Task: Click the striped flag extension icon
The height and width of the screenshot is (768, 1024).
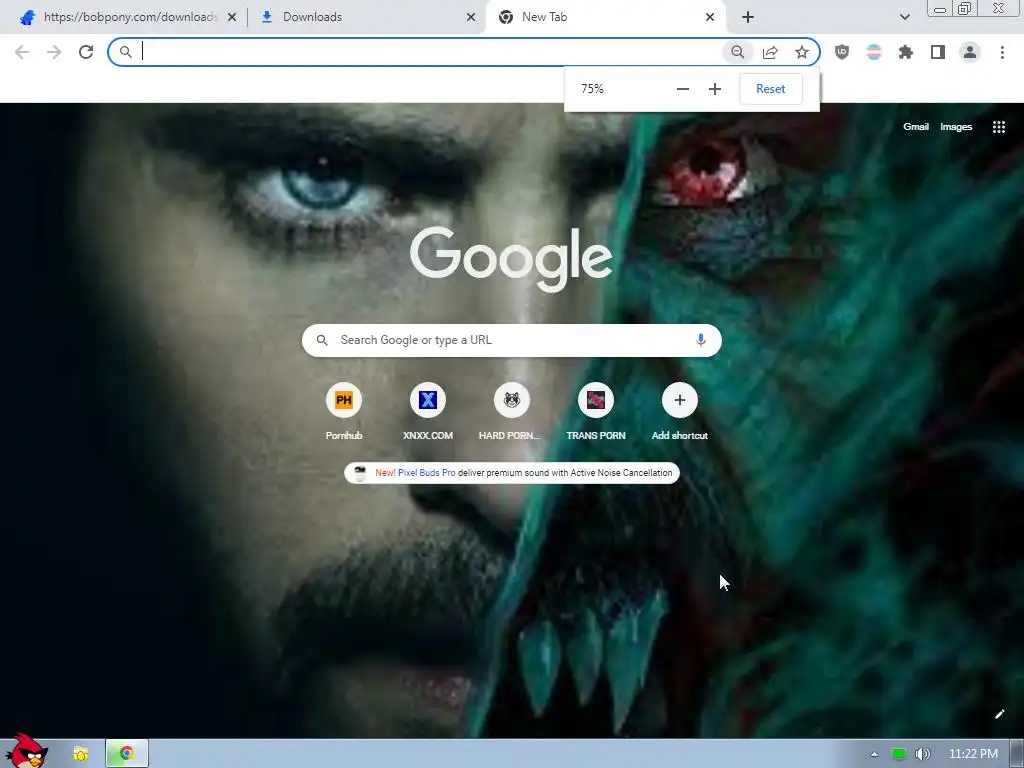Action: pyautogui.click(x=874, y=52)
